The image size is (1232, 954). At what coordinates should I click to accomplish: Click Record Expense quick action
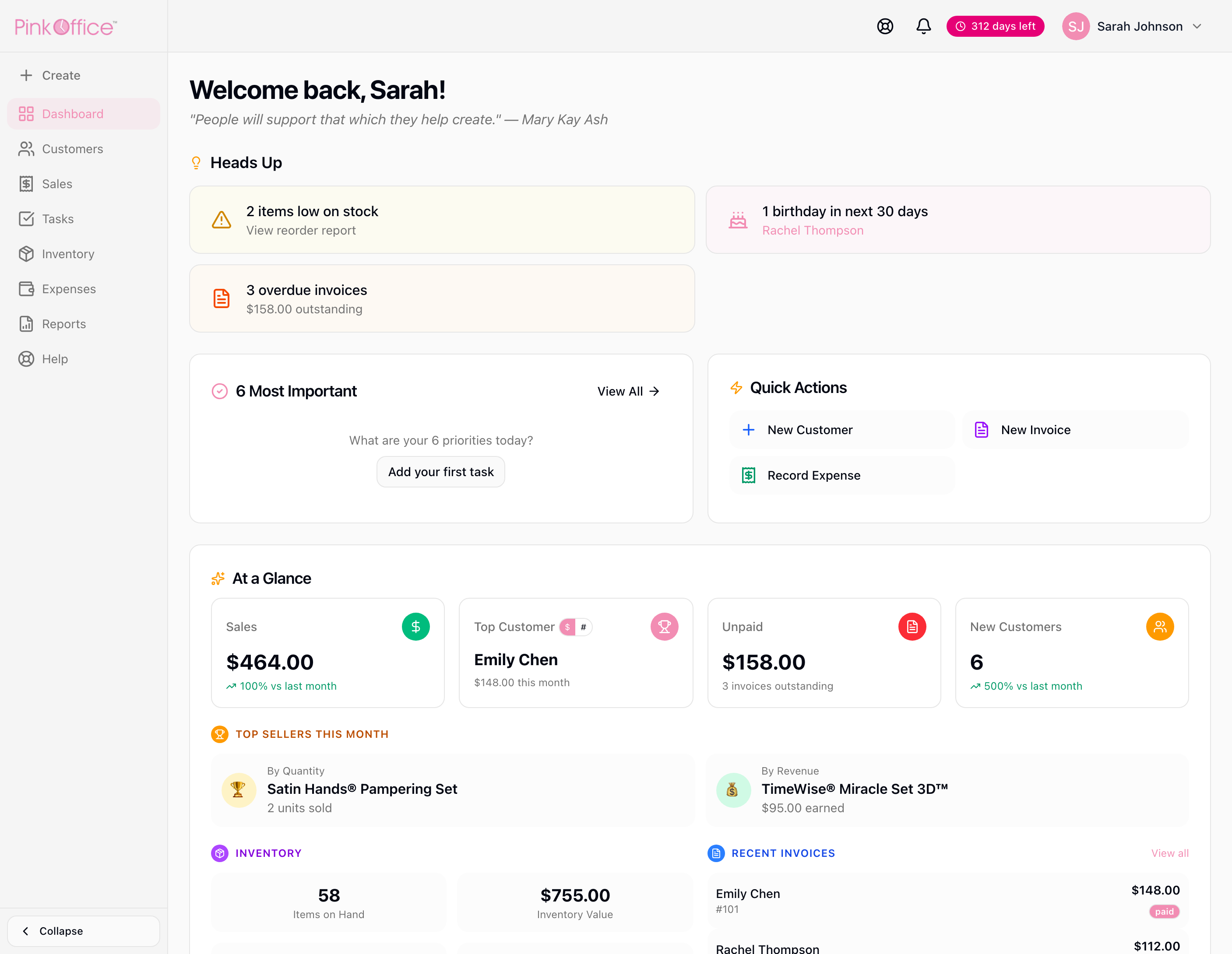point(841,475)
